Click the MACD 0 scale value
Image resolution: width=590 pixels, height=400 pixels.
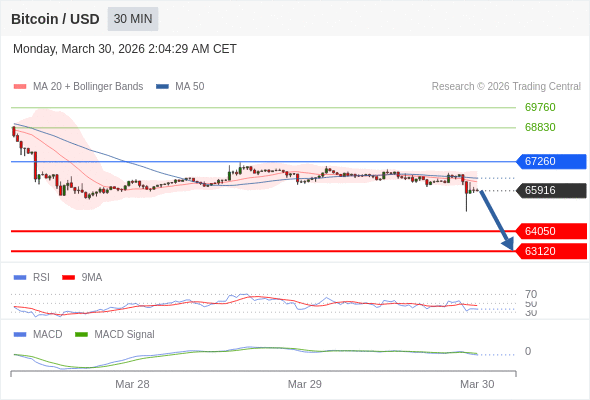[x=528, y=351]
